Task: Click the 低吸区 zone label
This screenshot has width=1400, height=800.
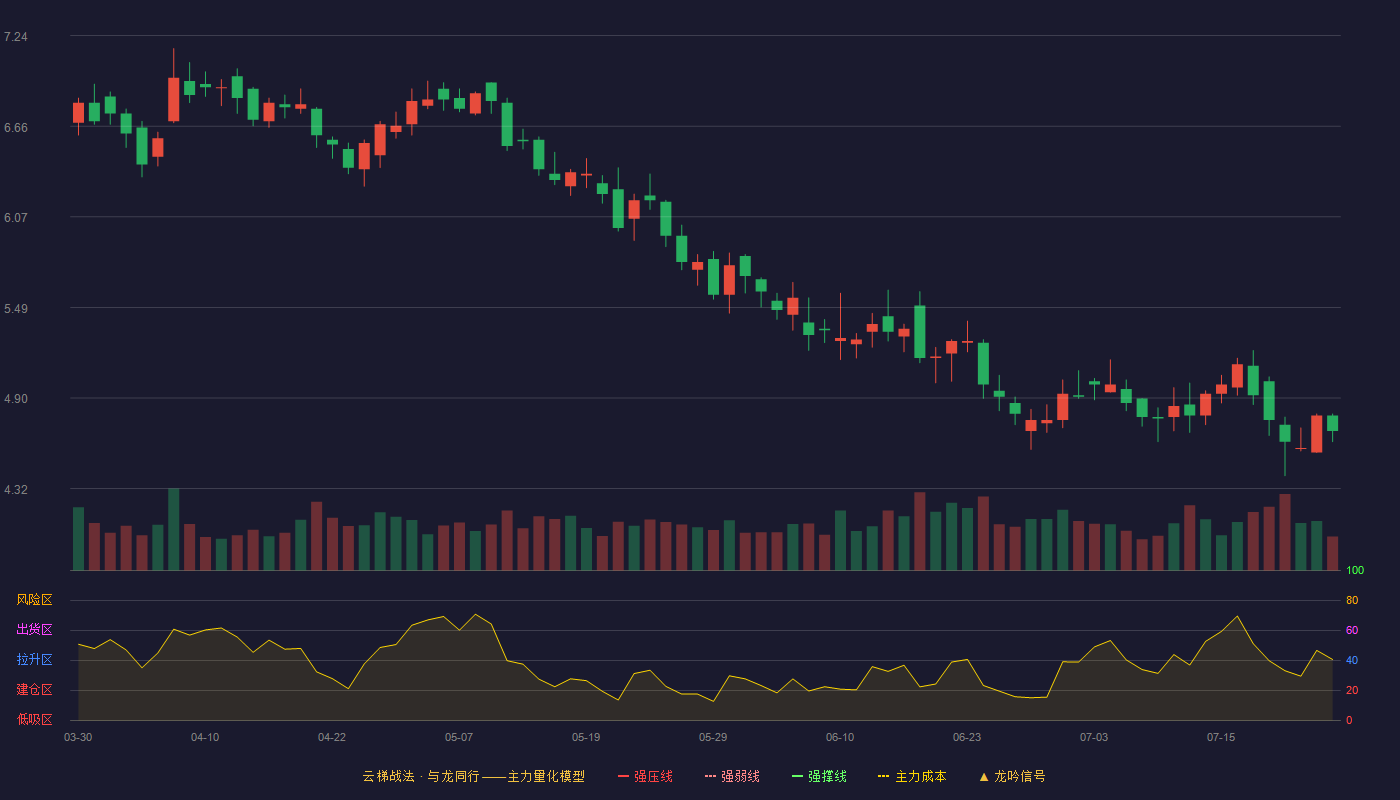Action: 34,719
